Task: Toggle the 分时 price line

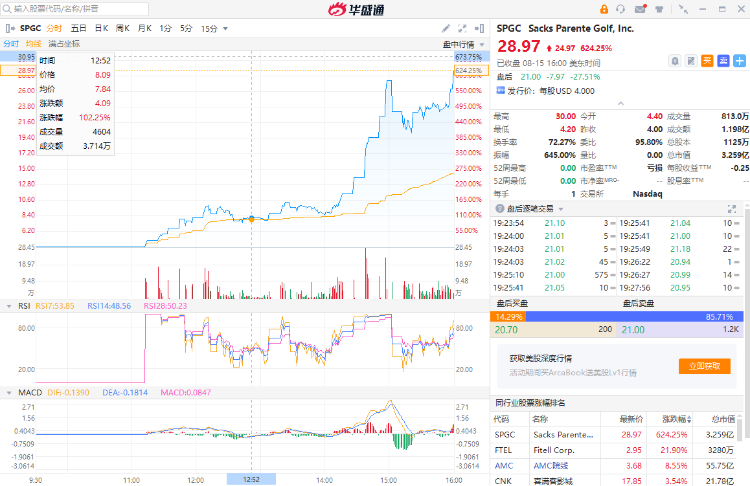Action: (x=11, y=44)
